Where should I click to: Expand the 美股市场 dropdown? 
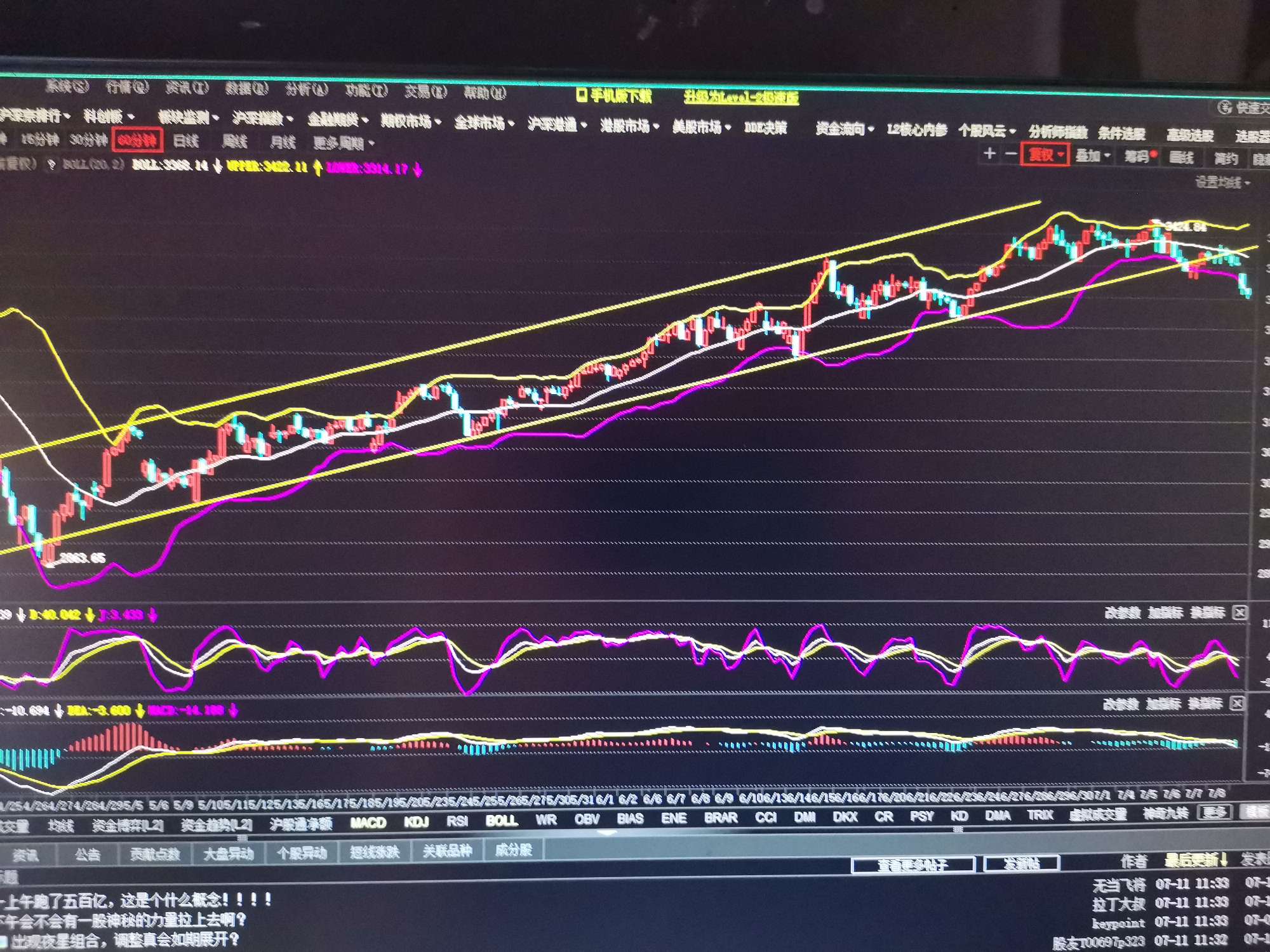click(702, 128)
